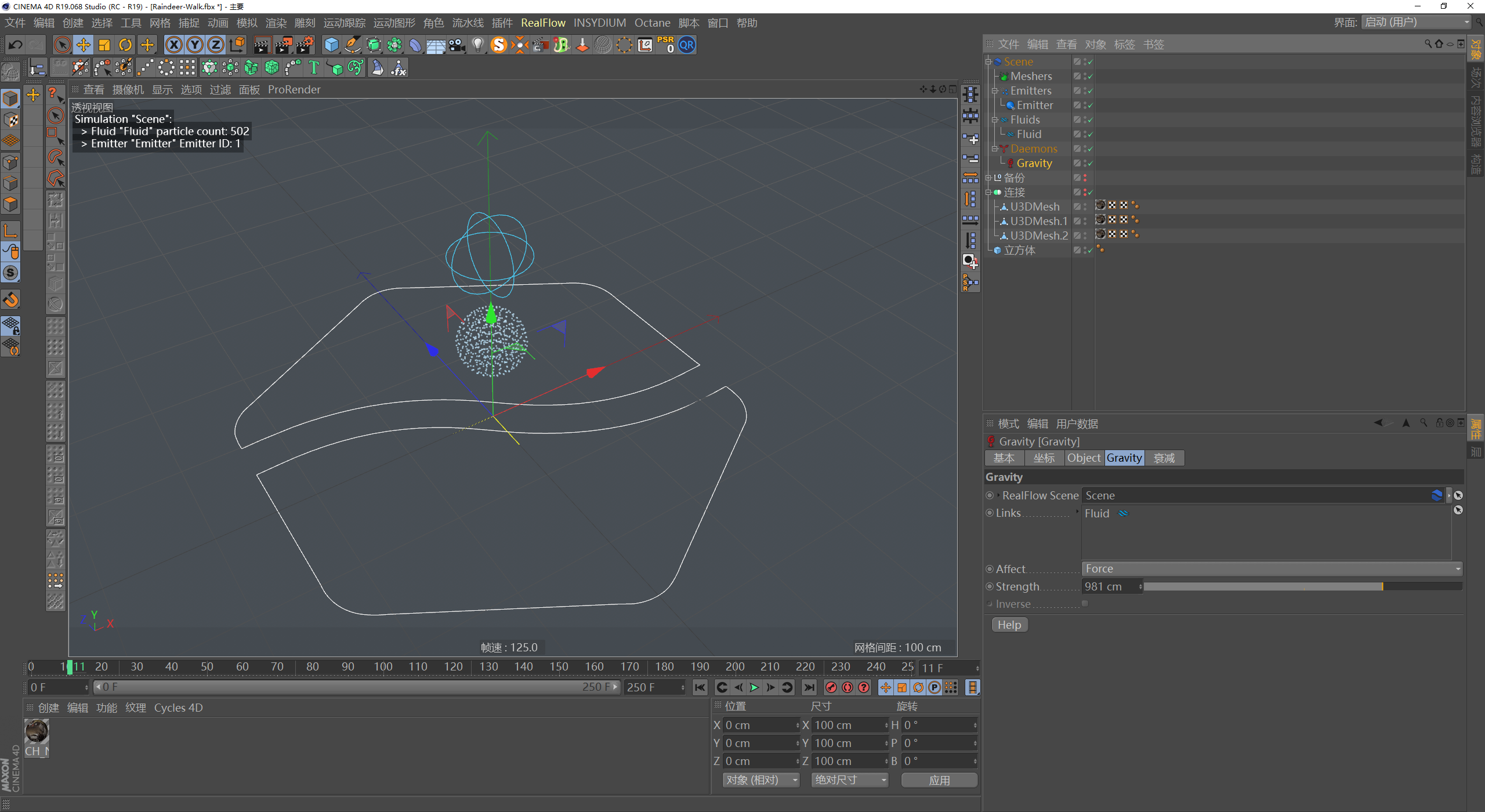The height and width of the screenshot is (812, 1485).
Task: Click the Camera object icon
Action: [457, 45]
